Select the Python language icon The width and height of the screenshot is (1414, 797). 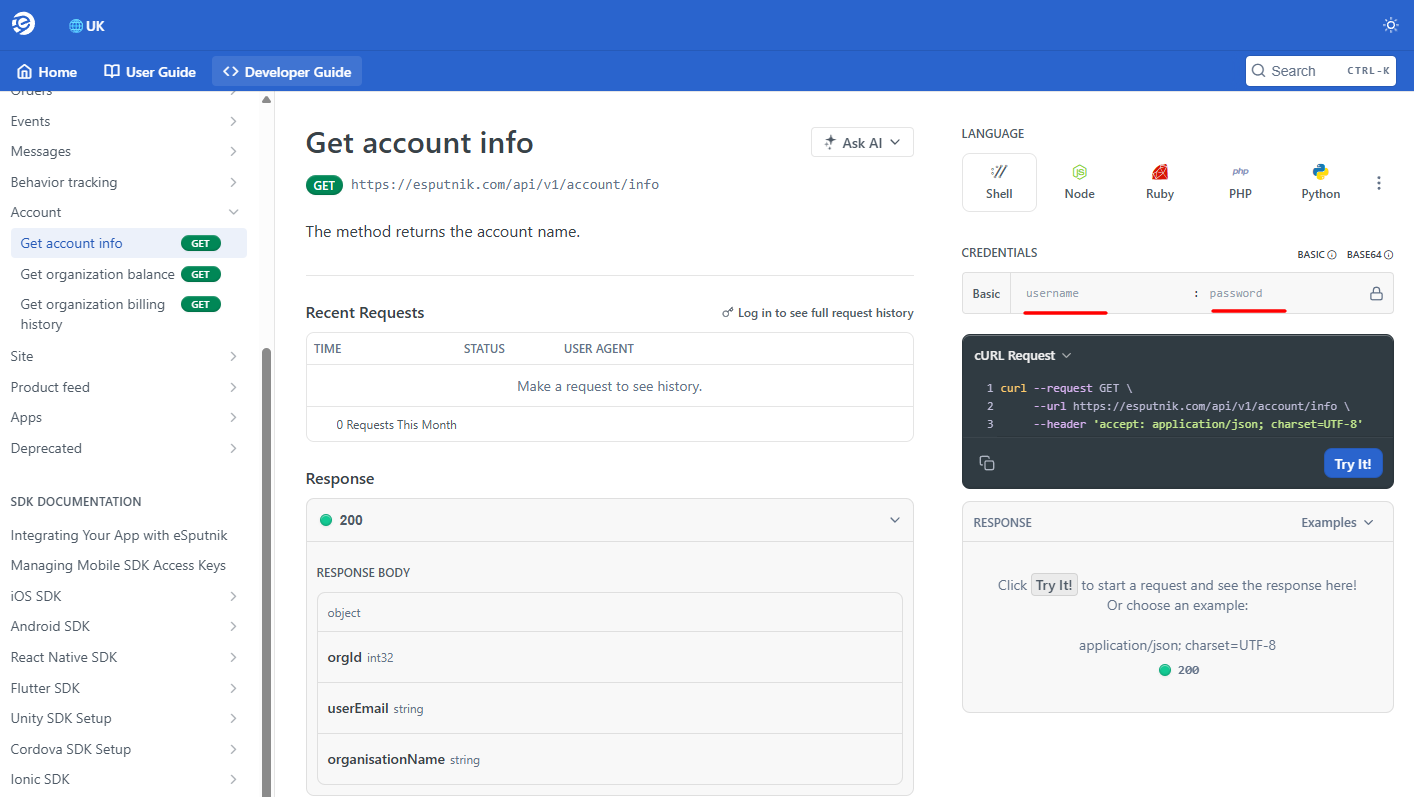(1320, 182)
